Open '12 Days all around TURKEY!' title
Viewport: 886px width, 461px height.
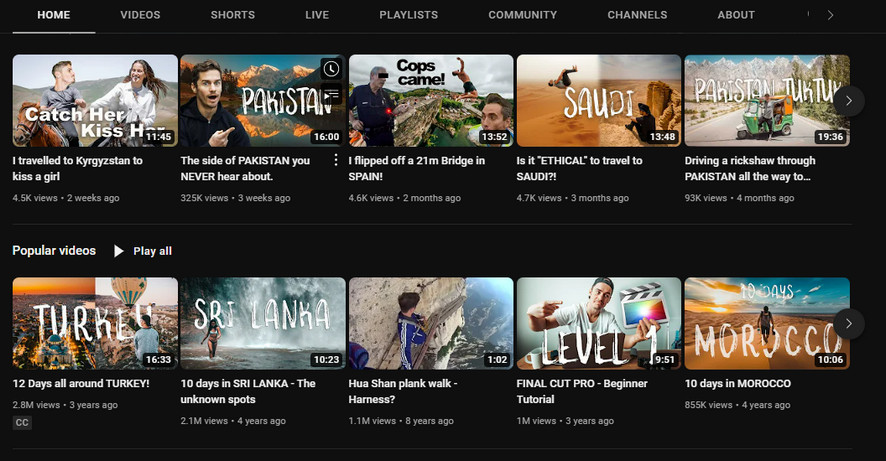point(81,384)
